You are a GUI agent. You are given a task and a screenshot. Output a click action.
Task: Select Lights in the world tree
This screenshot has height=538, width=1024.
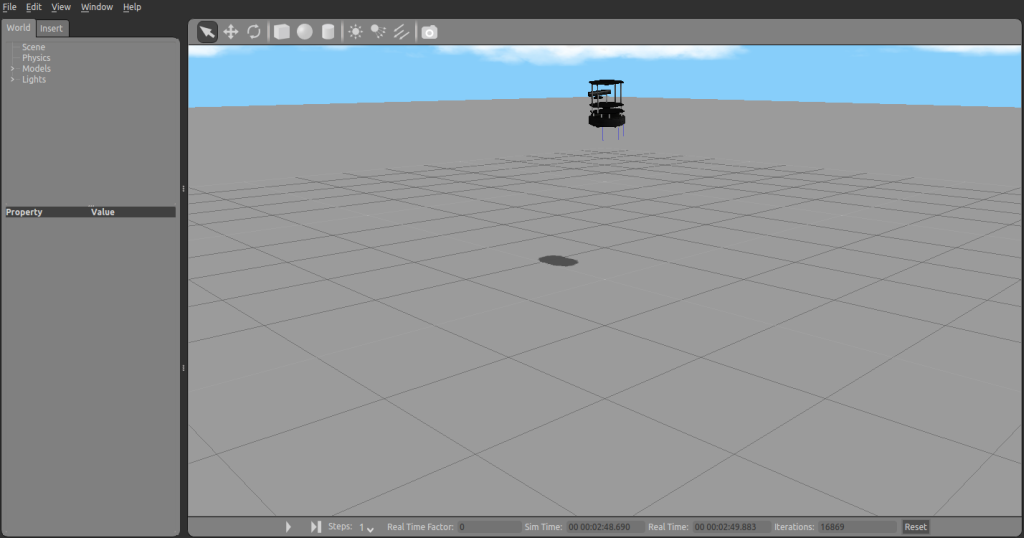[34, 80]
